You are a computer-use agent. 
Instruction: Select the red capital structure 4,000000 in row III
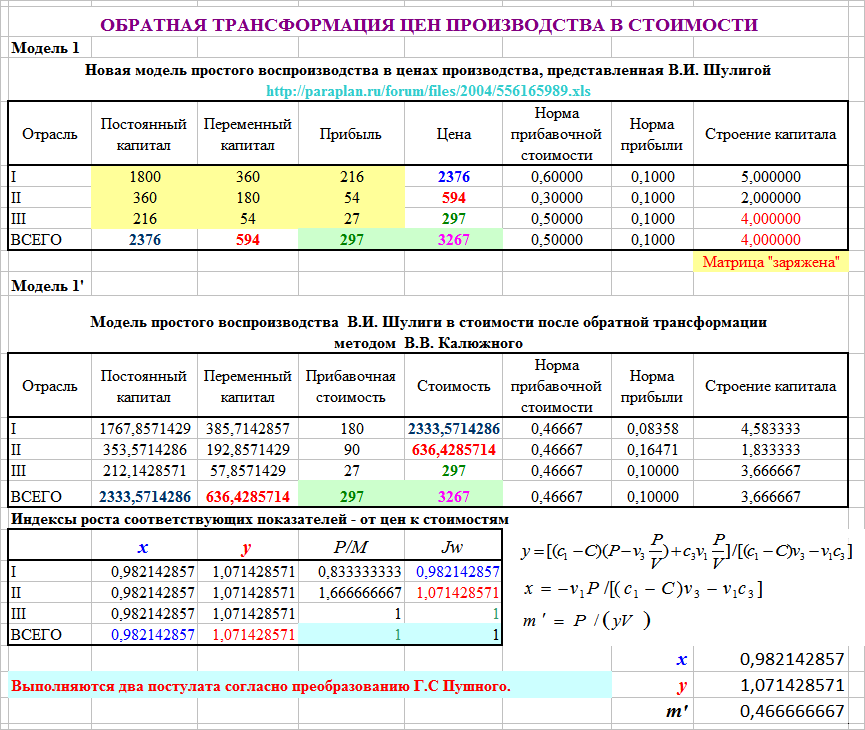tap(770, 219)
